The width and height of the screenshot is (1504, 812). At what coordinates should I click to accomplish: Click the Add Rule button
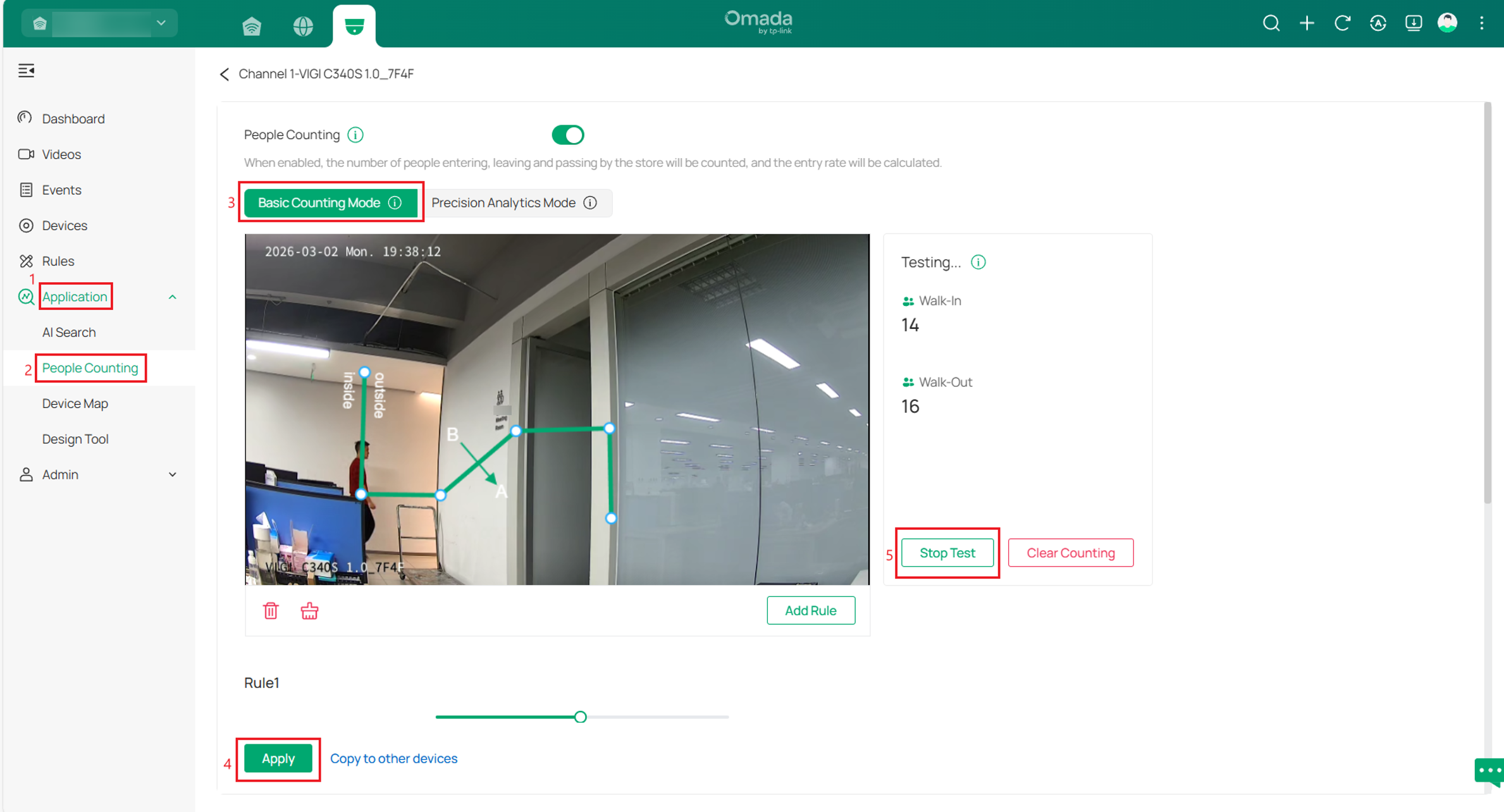click(x=810, y=610)
